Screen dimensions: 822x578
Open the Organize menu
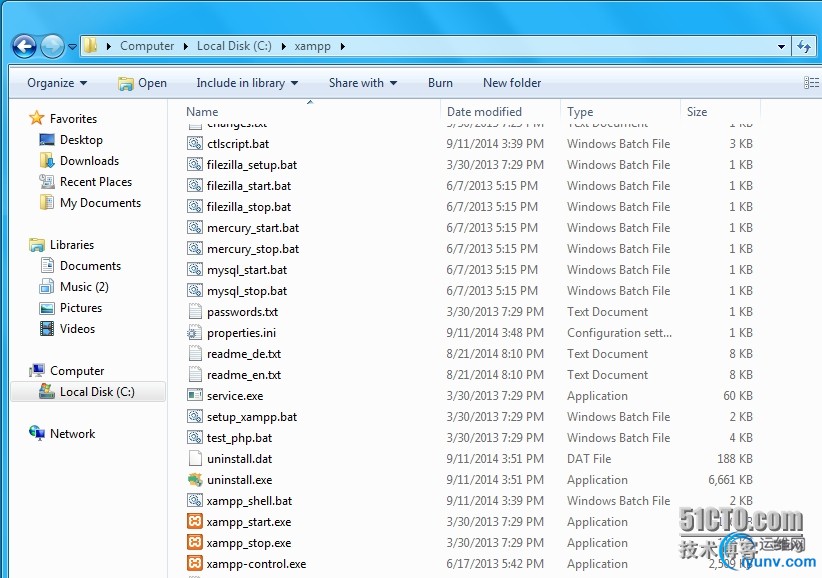tap(57, 83)
